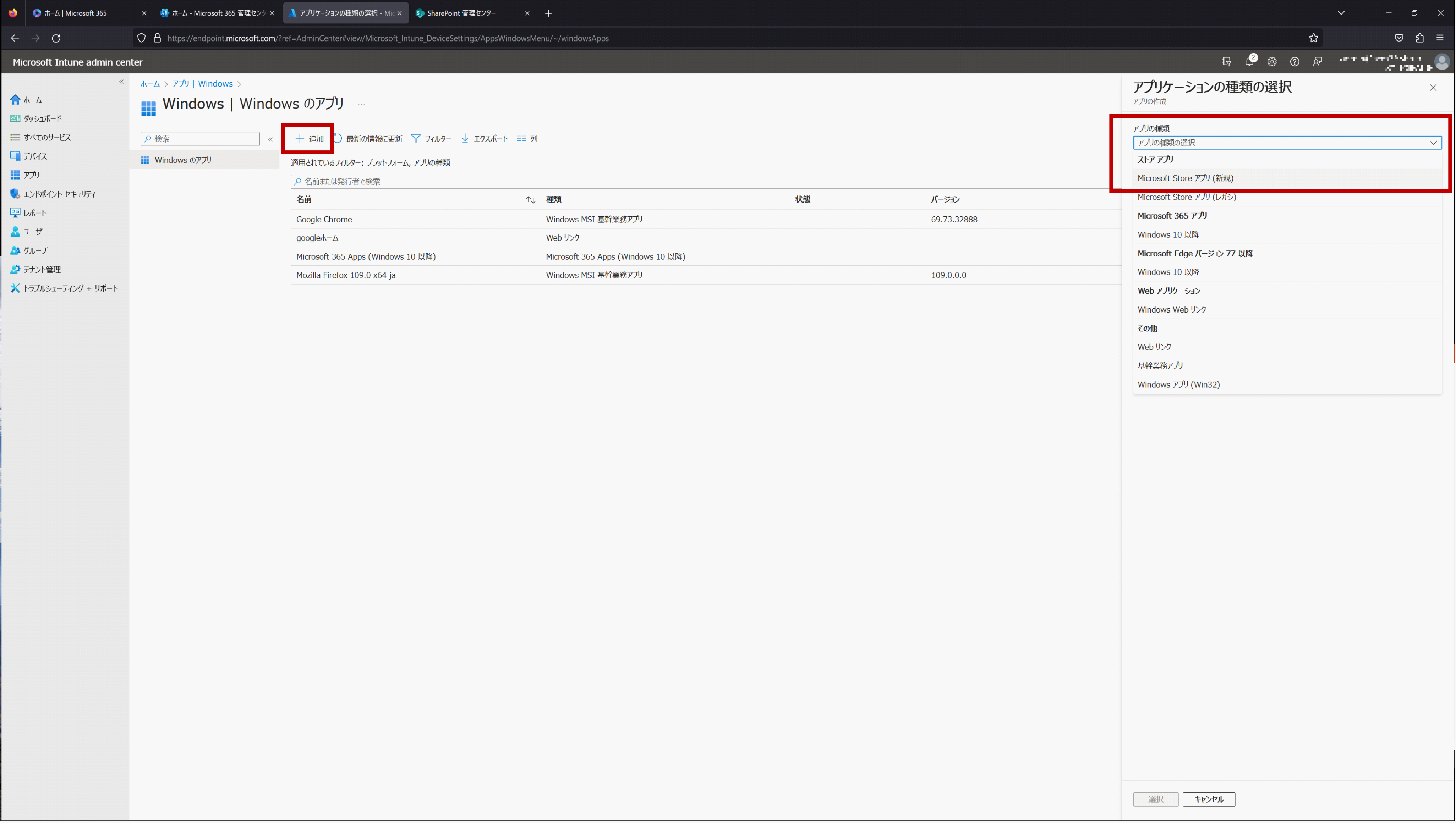
Task: Open the list all tabs dropdown
Action: point(1341,13)
